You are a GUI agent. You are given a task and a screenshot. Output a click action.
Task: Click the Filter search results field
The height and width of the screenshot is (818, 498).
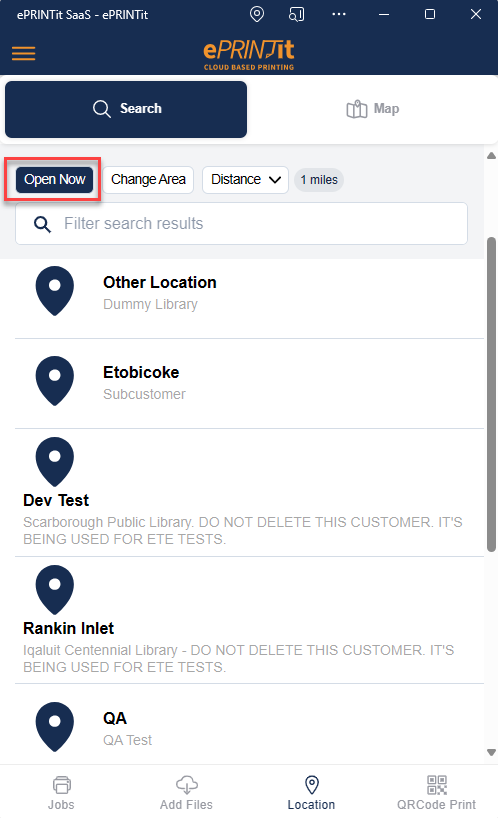[241, 224]
